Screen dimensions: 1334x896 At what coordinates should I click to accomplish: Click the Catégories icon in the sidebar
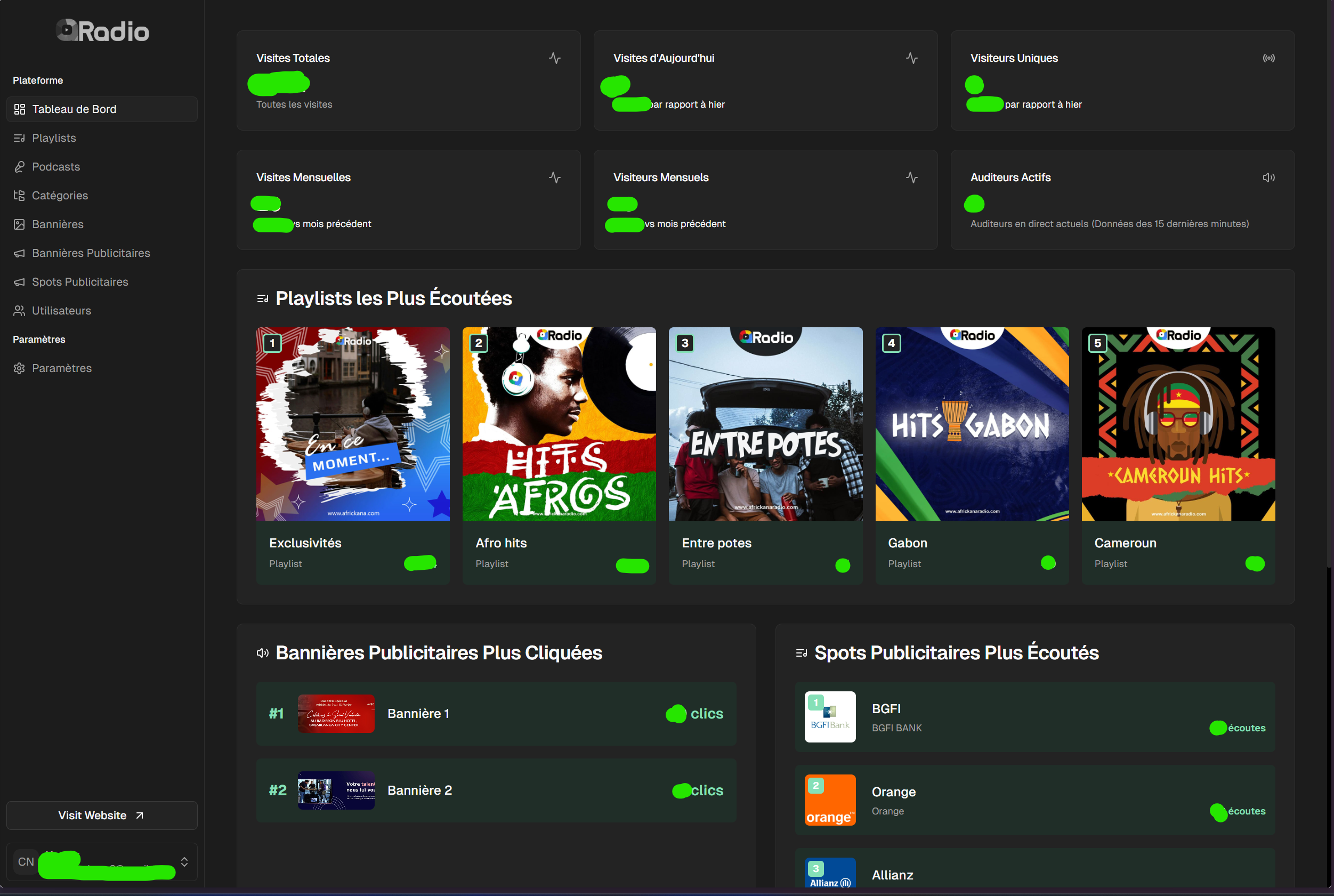[x=19, y=196]
